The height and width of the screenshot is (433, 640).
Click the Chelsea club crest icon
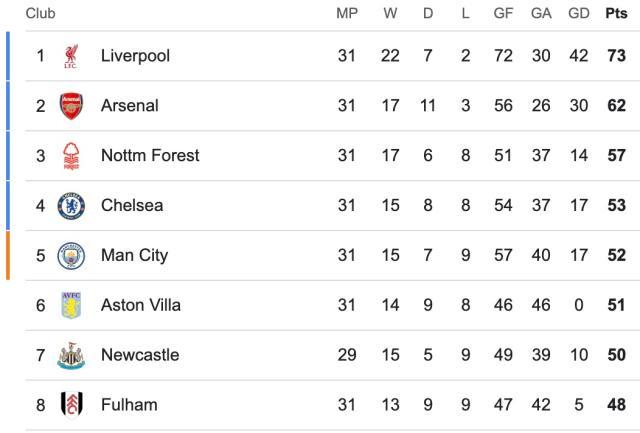(x=71, y=206)
